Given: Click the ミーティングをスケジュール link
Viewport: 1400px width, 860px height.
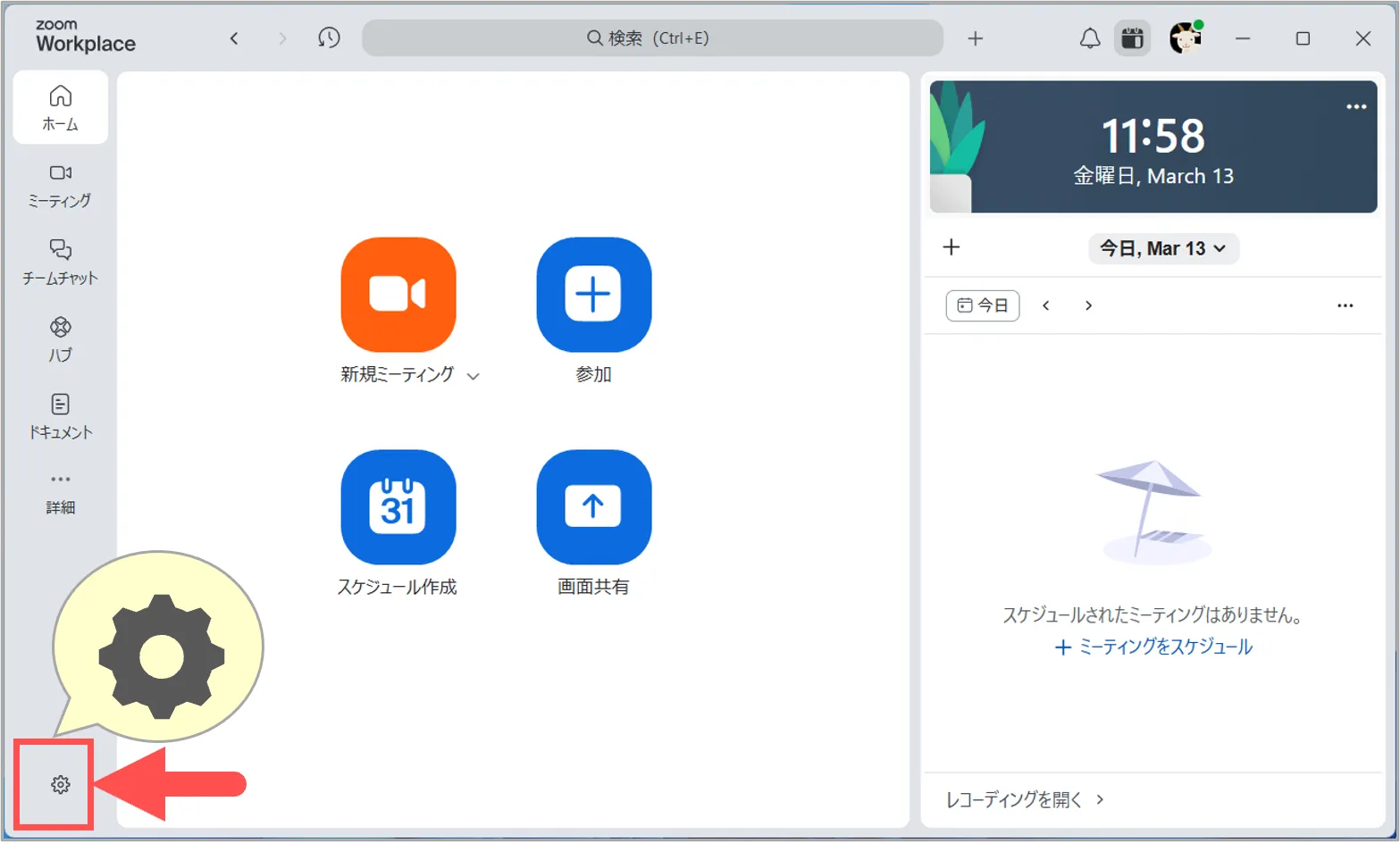Looking at the screenshot, I should [1153, 647].
